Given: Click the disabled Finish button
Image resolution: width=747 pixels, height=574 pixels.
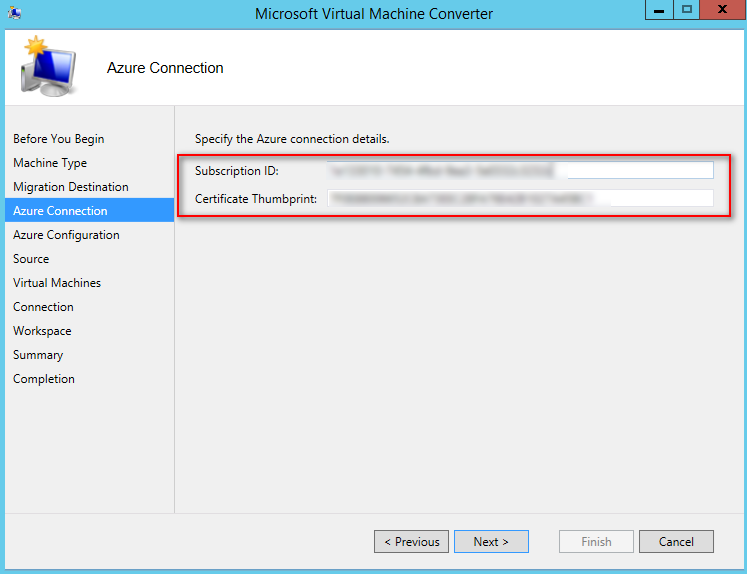Looking at the screenshot, I should 596,542.
